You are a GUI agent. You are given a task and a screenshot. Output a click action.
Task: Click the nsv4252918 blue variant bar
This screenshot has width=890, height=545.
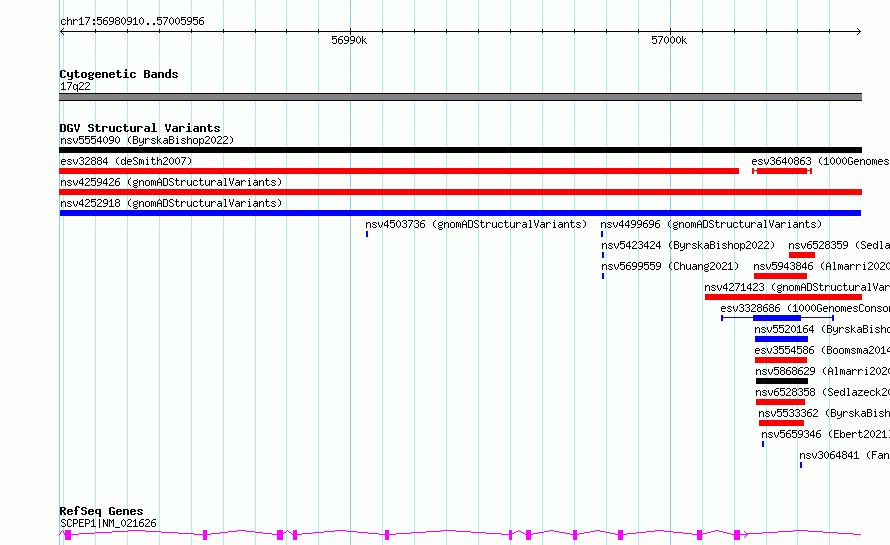[460, 213]
